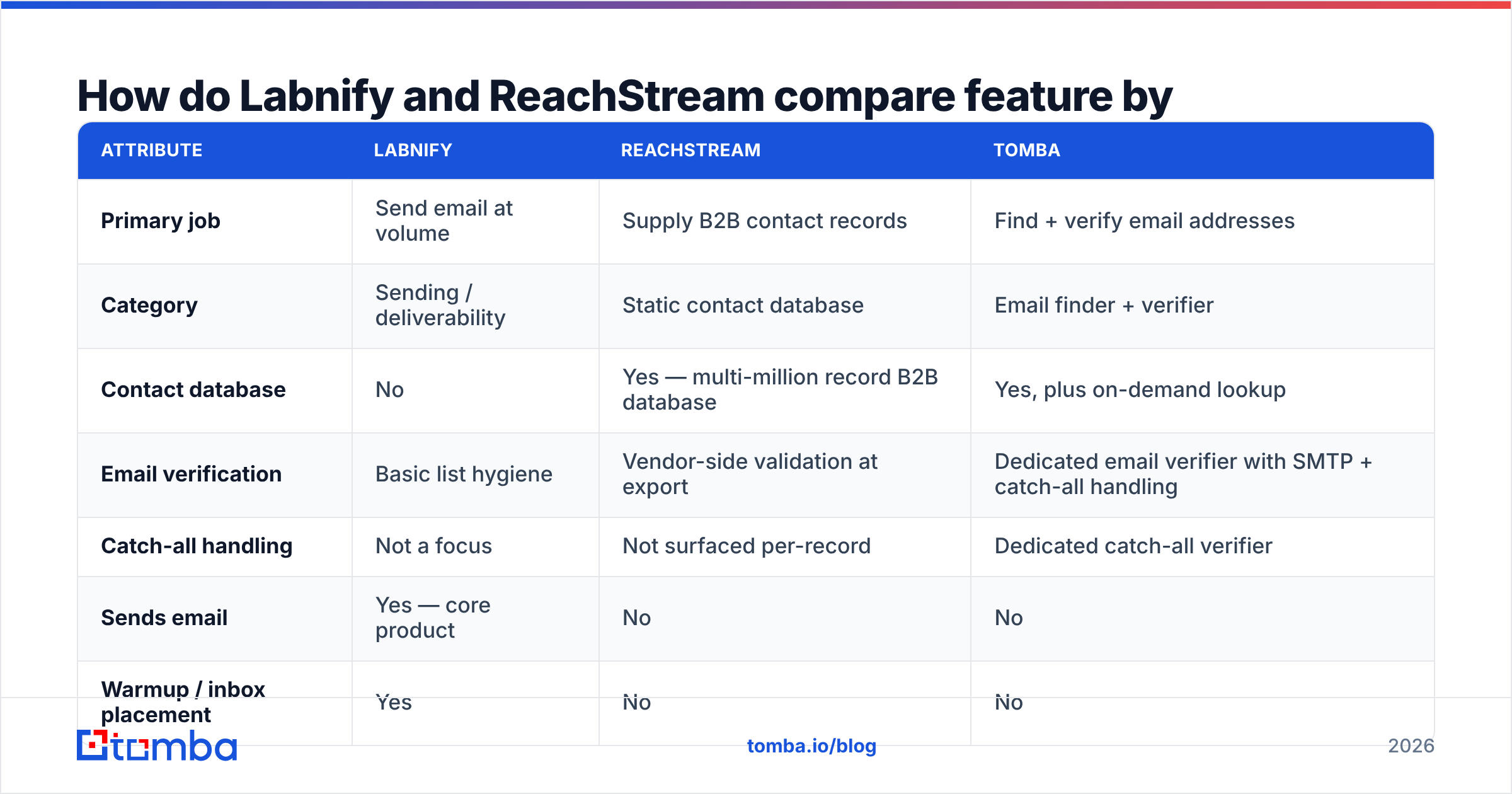The height and width of the screenshot is (794, 1512).
Task: Click the 'Send email at volume' cell
Action: pyautogui.click(x=444, y=221)
